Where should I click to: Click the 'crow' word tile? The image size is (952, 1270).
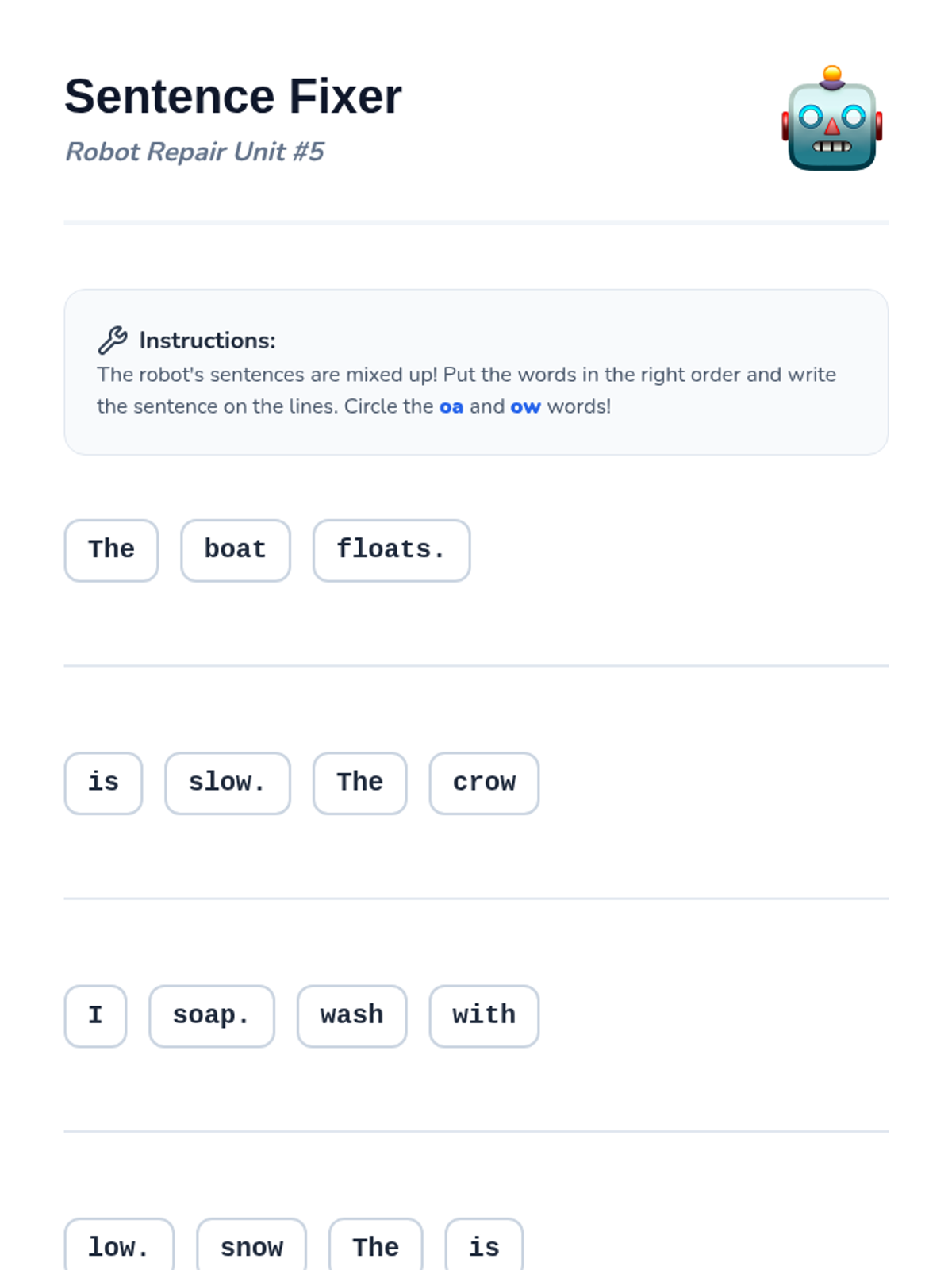(x=484, y=783)
